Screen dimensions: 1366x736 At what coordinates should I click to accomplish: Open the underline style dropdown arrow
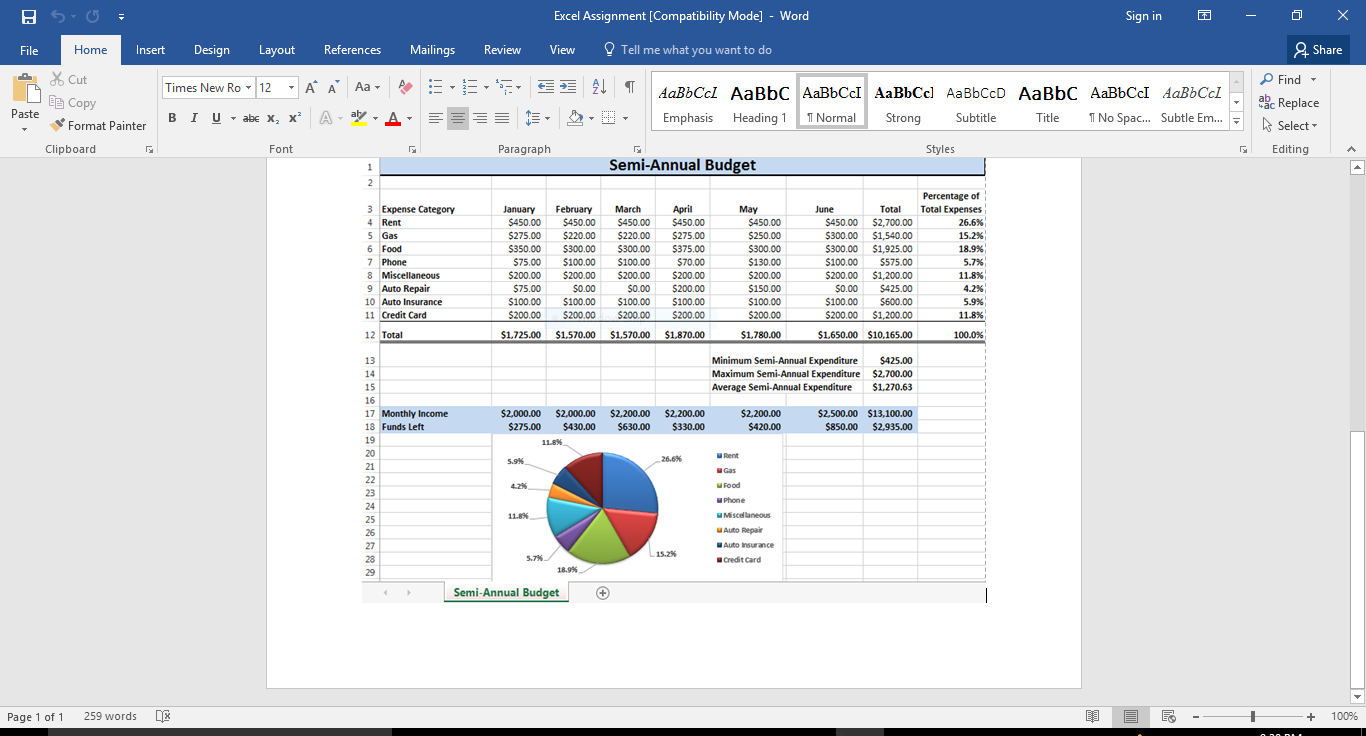pos(233,118)
